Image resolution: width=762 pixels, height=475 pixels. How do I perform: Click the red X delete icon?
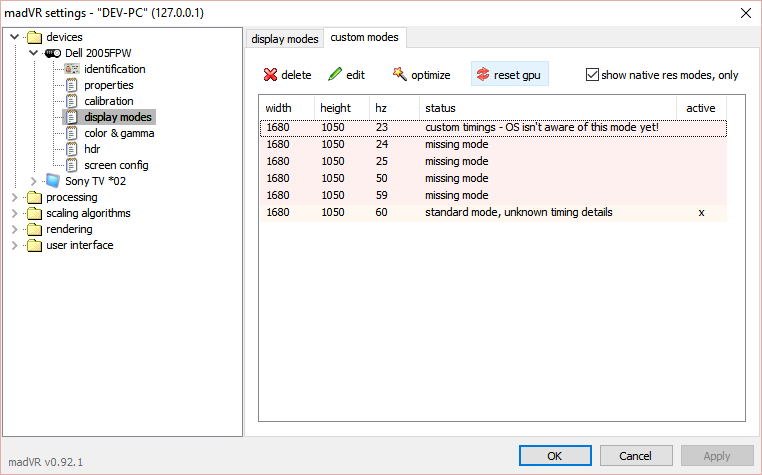point(270,75)
